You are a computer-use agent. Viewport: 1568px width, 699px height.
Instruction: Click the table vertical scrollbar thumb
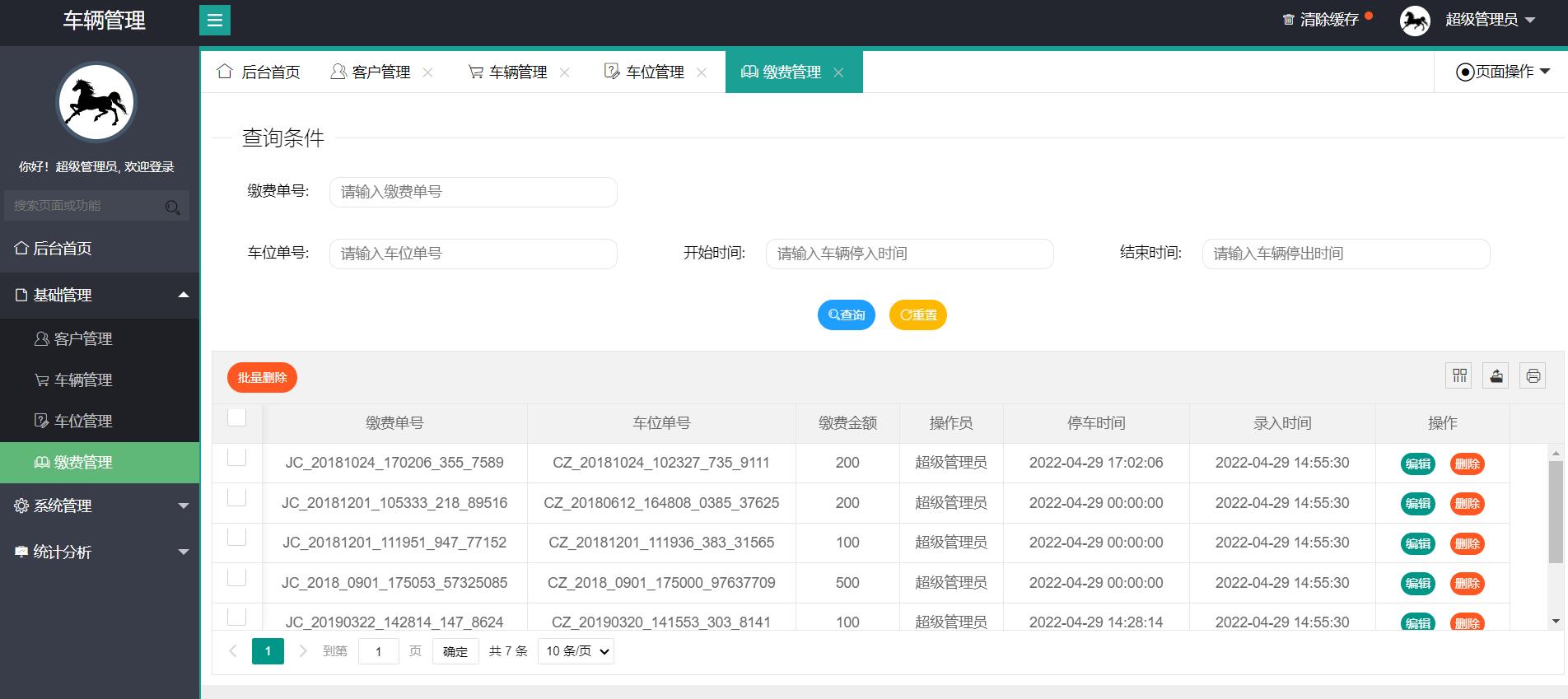1556,512
